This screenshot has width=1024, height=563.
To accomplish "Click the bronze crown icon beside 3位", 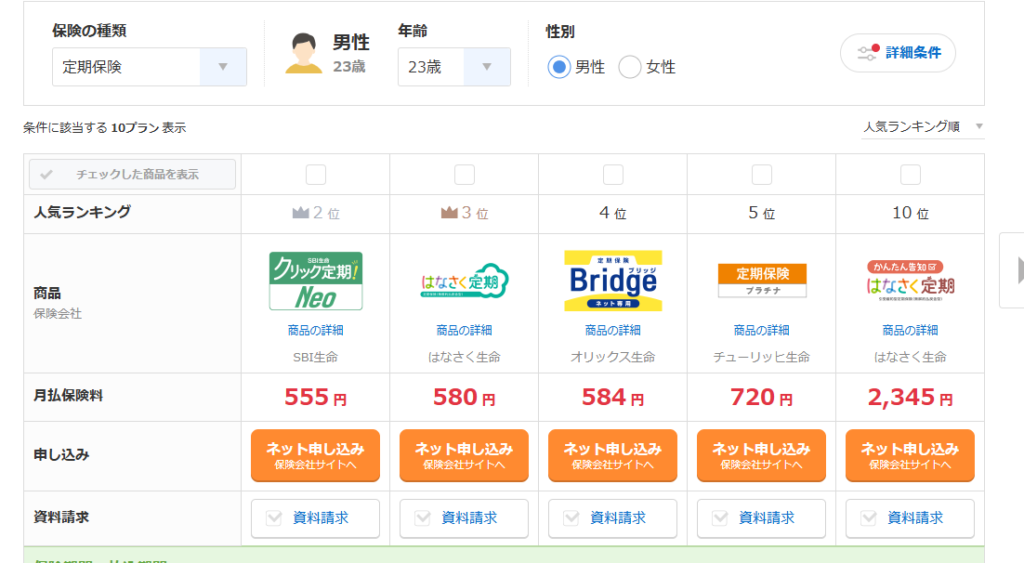I will 449,213.
